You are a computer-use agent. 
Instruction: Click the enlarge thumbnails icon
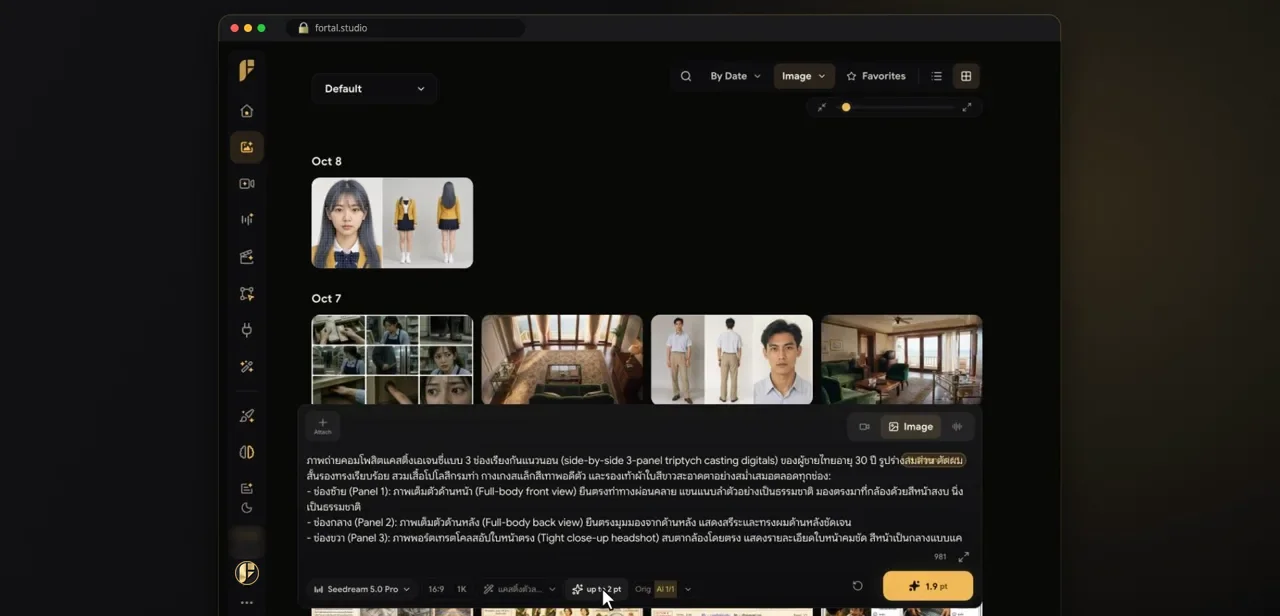967,107
